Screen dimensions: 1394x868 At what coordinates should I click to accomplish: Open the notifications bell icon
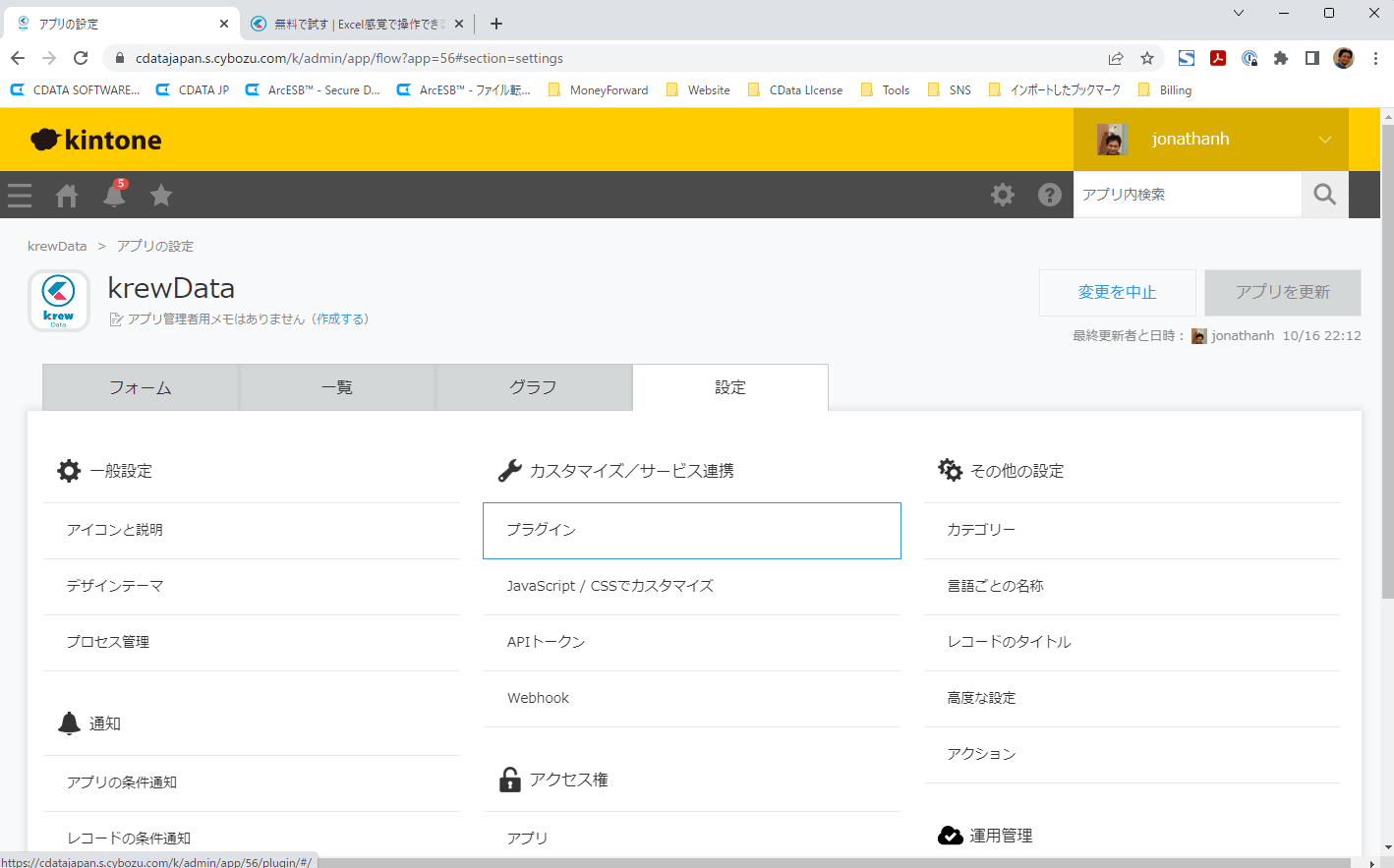[114, 196]
